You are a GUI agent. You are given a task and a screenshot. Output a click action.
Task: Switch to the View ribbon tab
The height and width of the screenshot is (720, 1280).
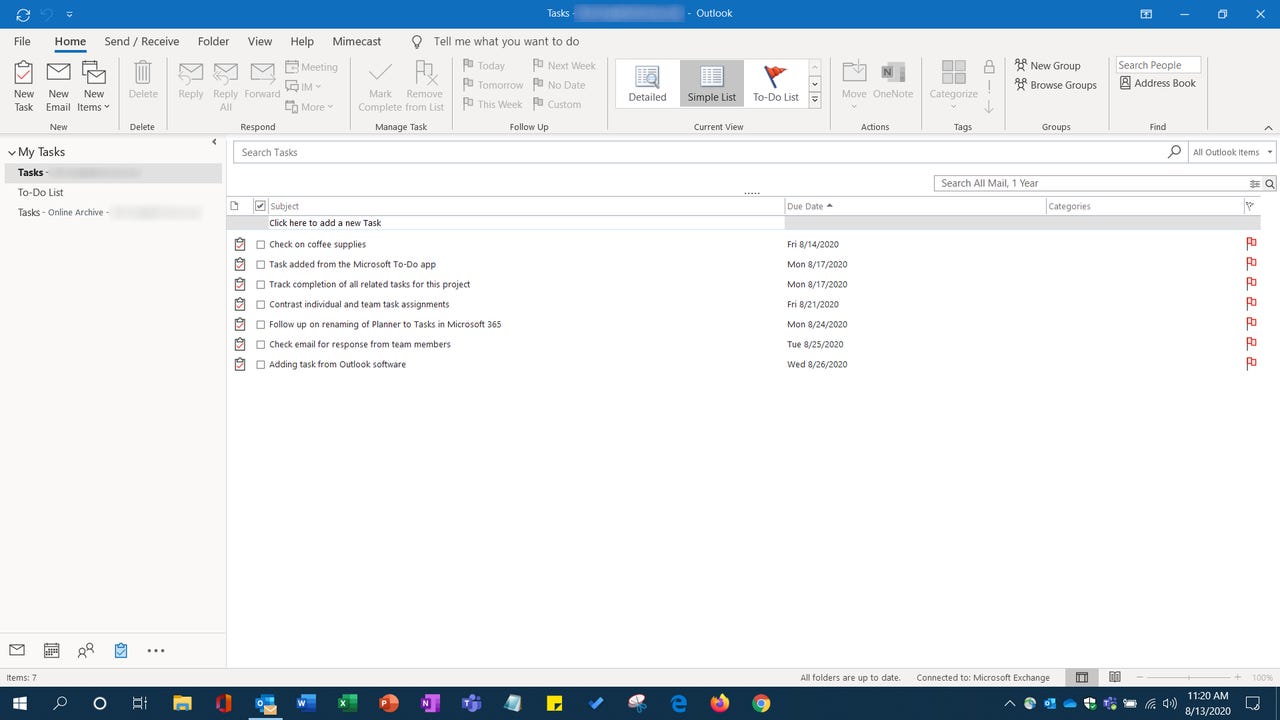(259, 41)
